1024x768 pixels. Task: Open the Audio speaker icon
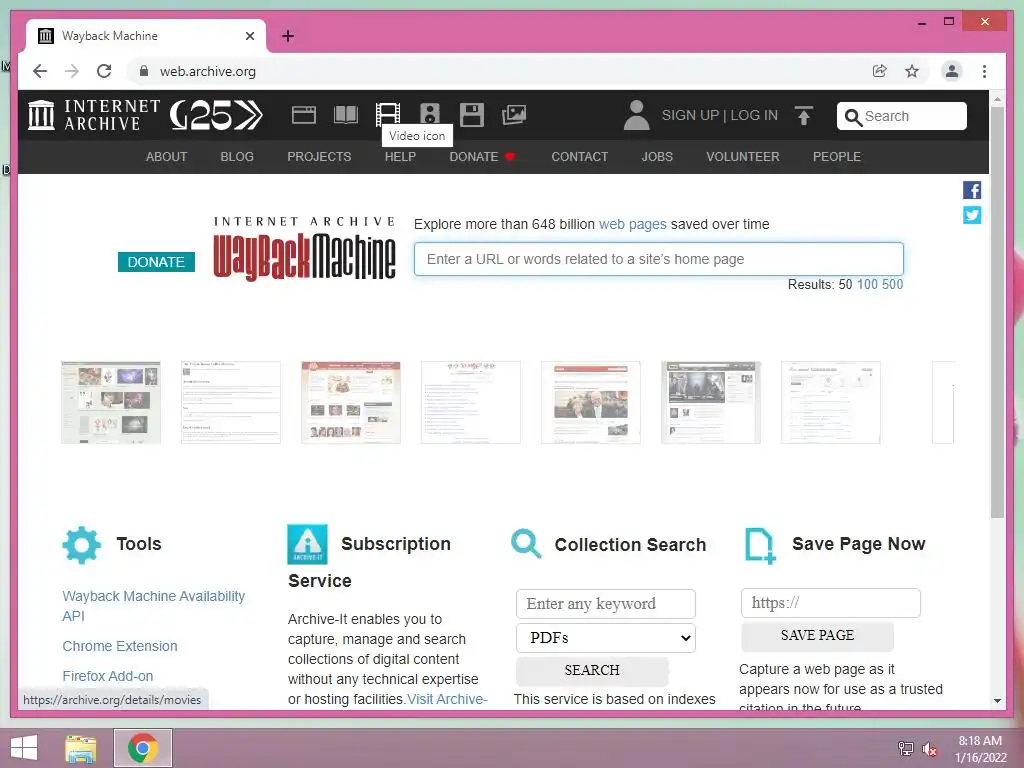point(430,115)
